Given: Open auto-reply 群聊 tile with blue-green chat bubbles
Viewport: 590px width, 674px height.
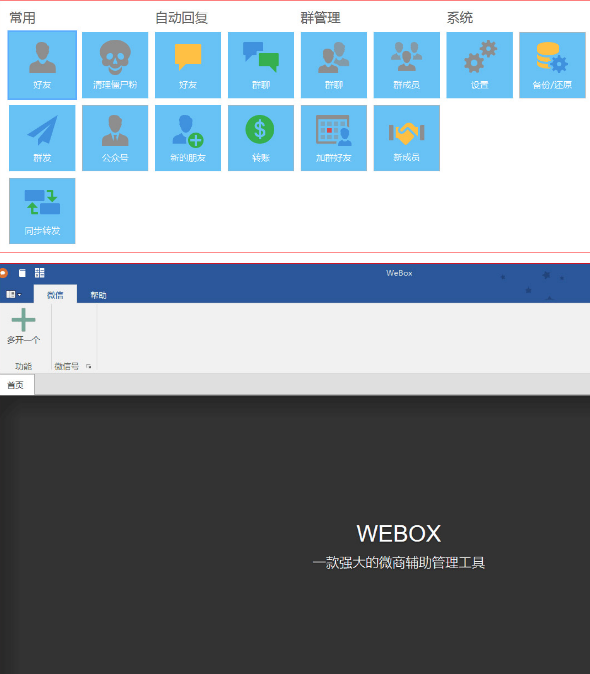Looking at the screenshot, I should coord(261,65).
